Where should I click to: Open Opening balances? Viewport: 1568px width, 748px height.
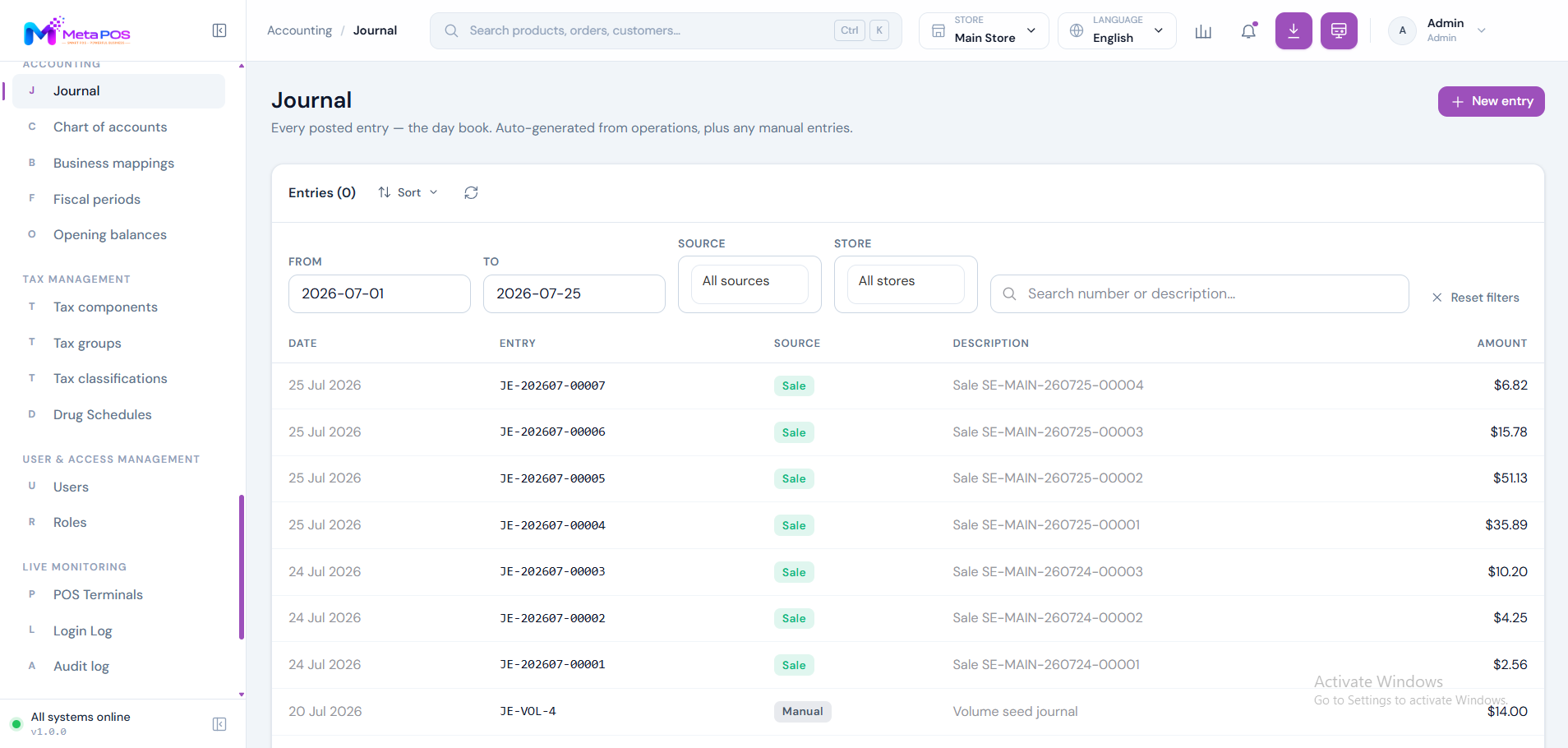pos(118,235)
